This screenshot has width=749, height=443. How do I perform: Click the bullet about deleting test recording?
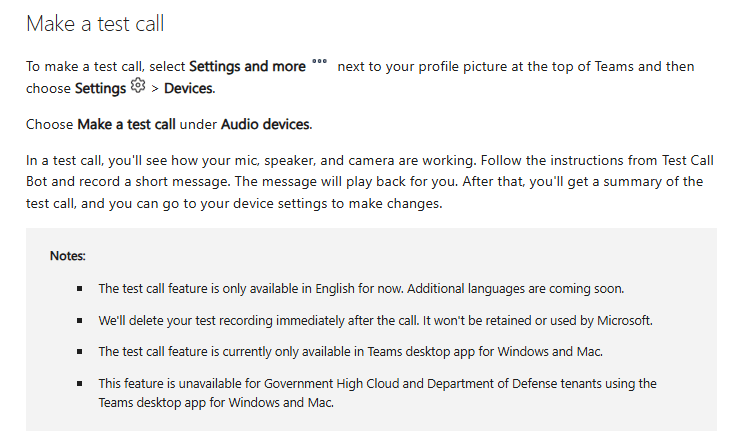(x=375, y=320)
